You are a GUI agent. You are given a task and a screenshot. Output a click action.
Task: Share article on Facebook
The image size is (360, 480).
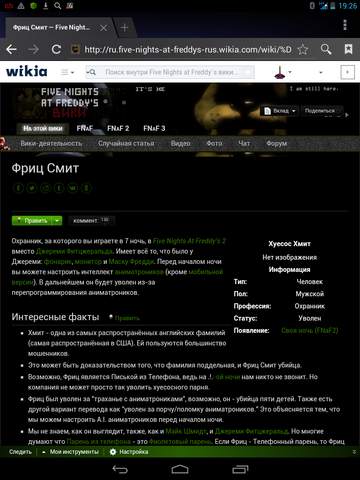(x=18, y=188)
